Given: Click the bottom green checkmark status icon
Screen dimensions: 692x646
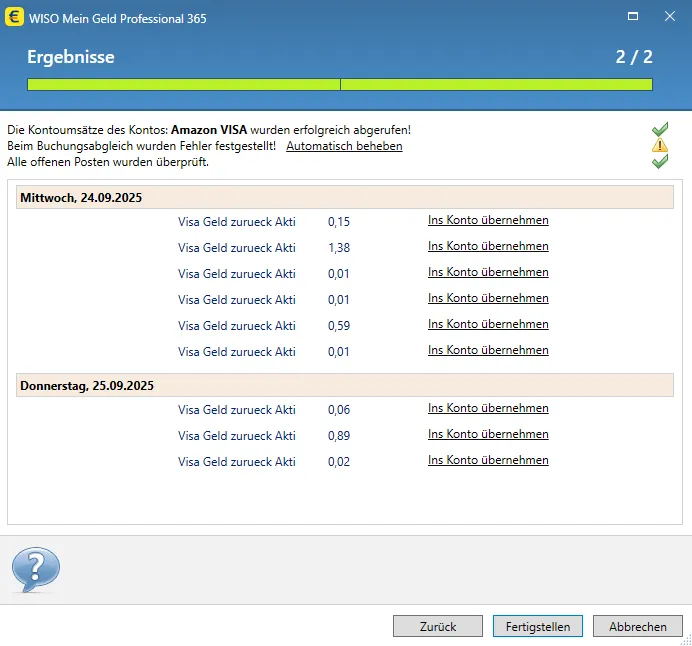Looking at the screenshot, I should pos(659,161).
